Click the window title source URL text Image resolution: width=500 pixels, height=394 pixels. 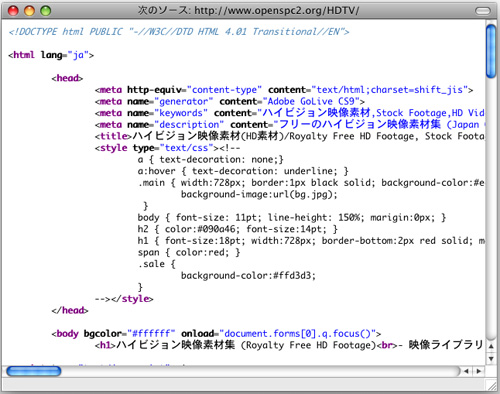pos(248,11)
